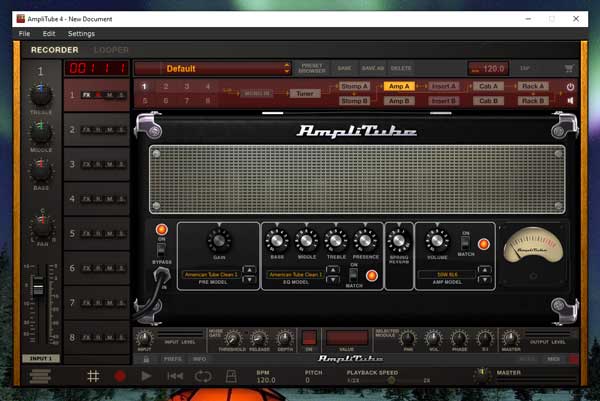
Task: Click Amp Model up arrow
Action: (x=484, y=270)
